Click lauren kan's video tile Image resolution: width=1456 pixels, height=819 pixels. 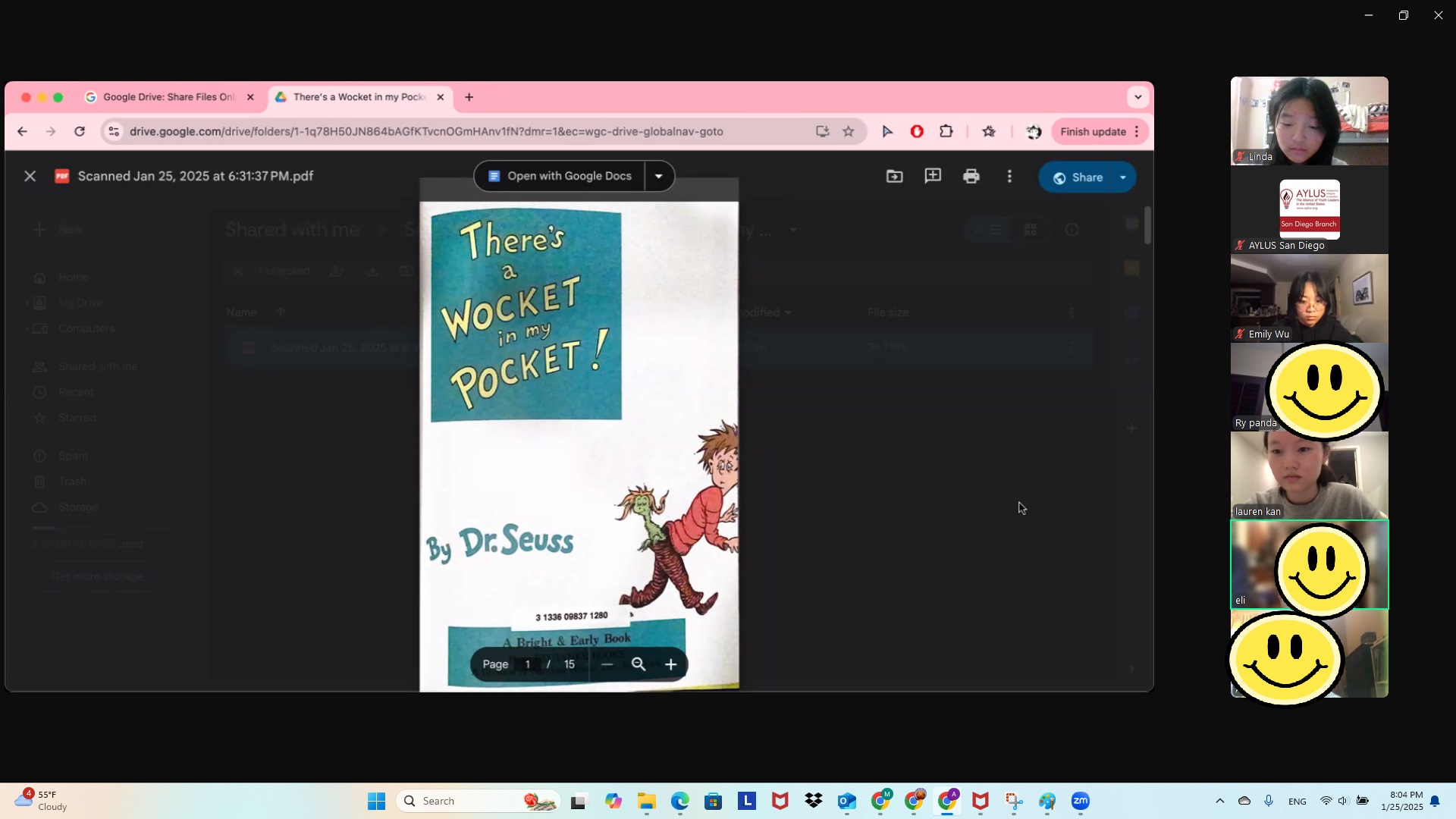coord(1310,475)
